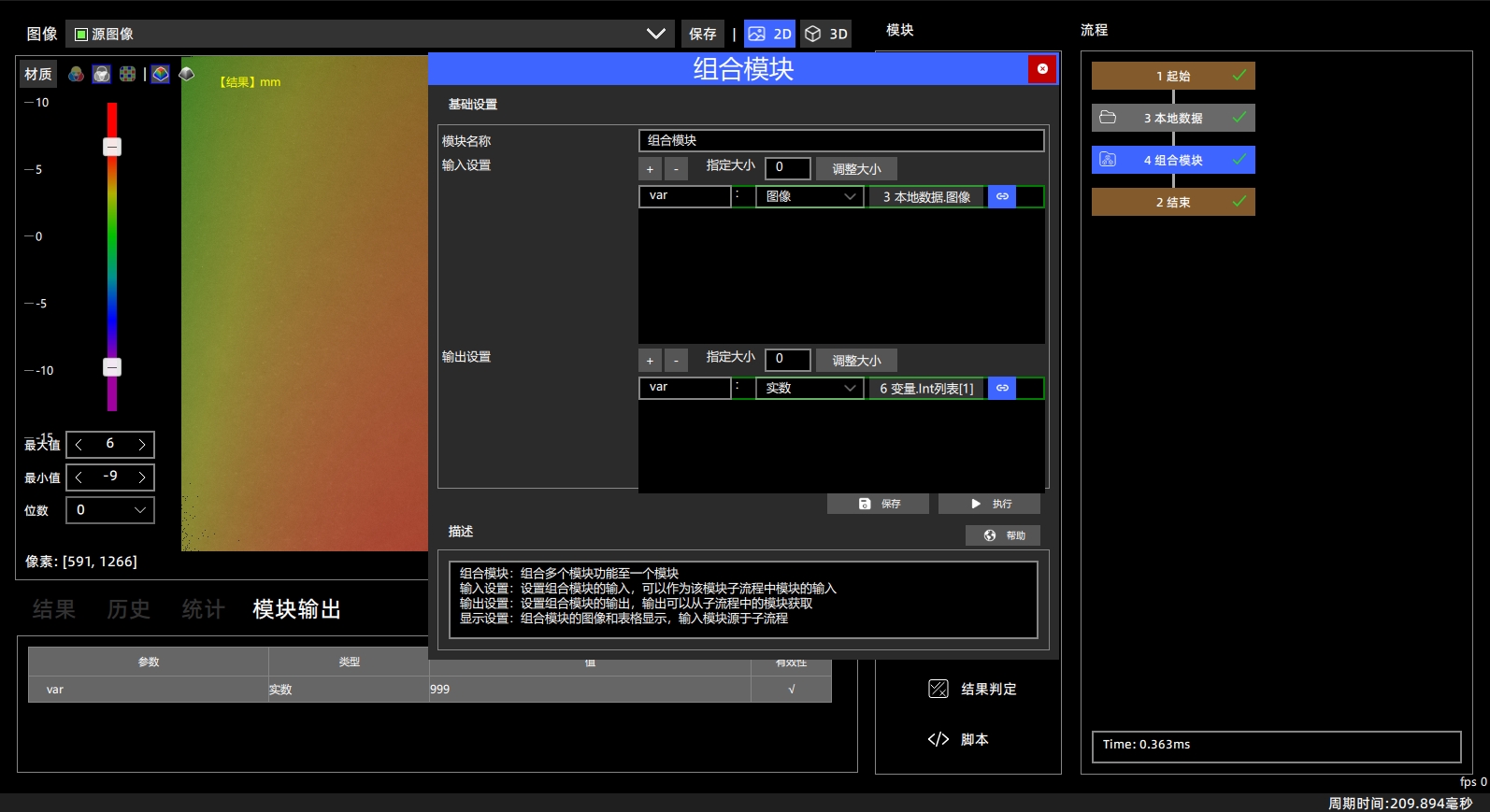Increase 最大值 with the right arrow
The image size is (1490, 812).
[141, 445]
